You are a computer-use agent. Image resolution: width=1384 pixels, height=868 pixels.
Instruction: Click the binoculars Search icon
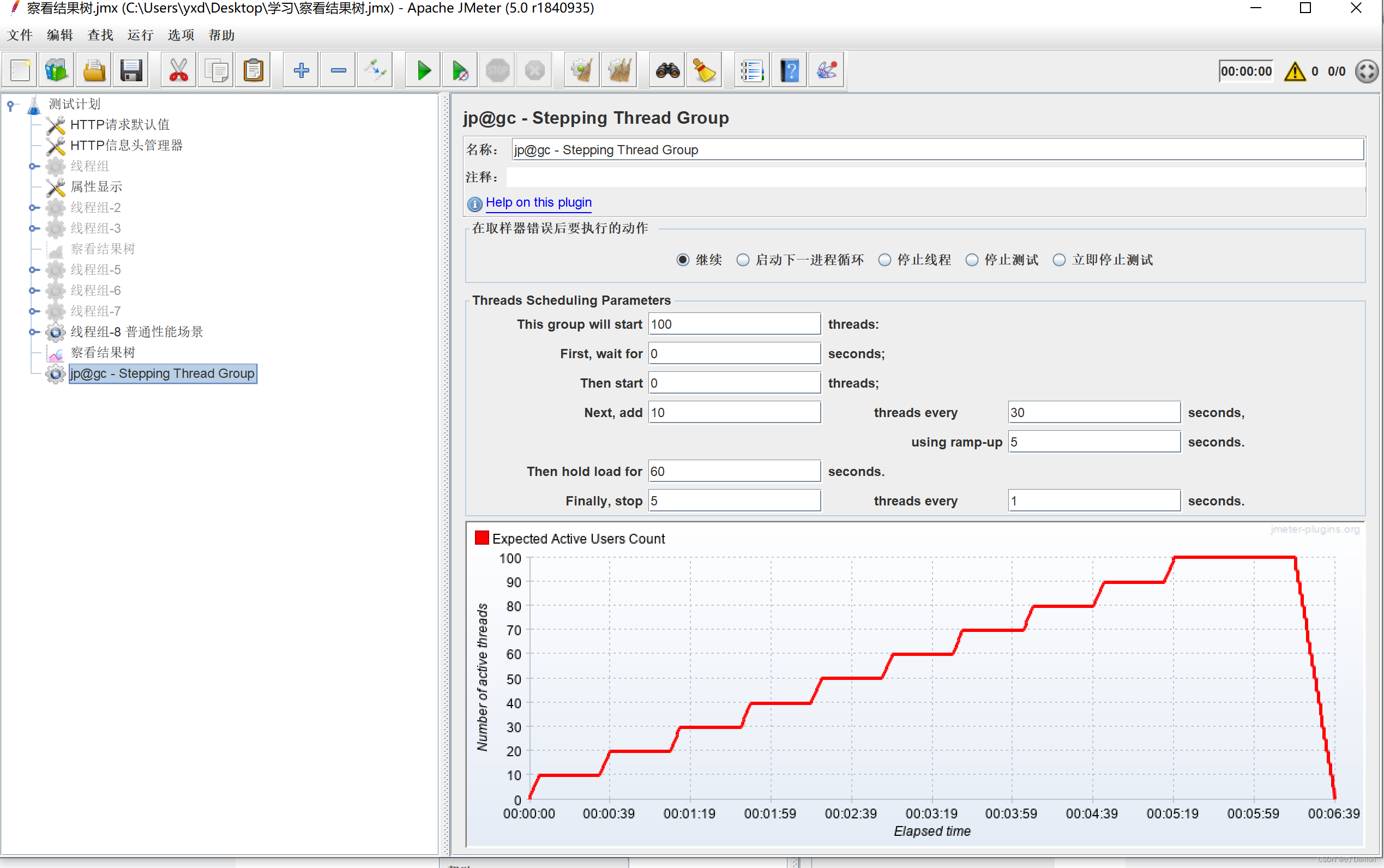[667, 71]
